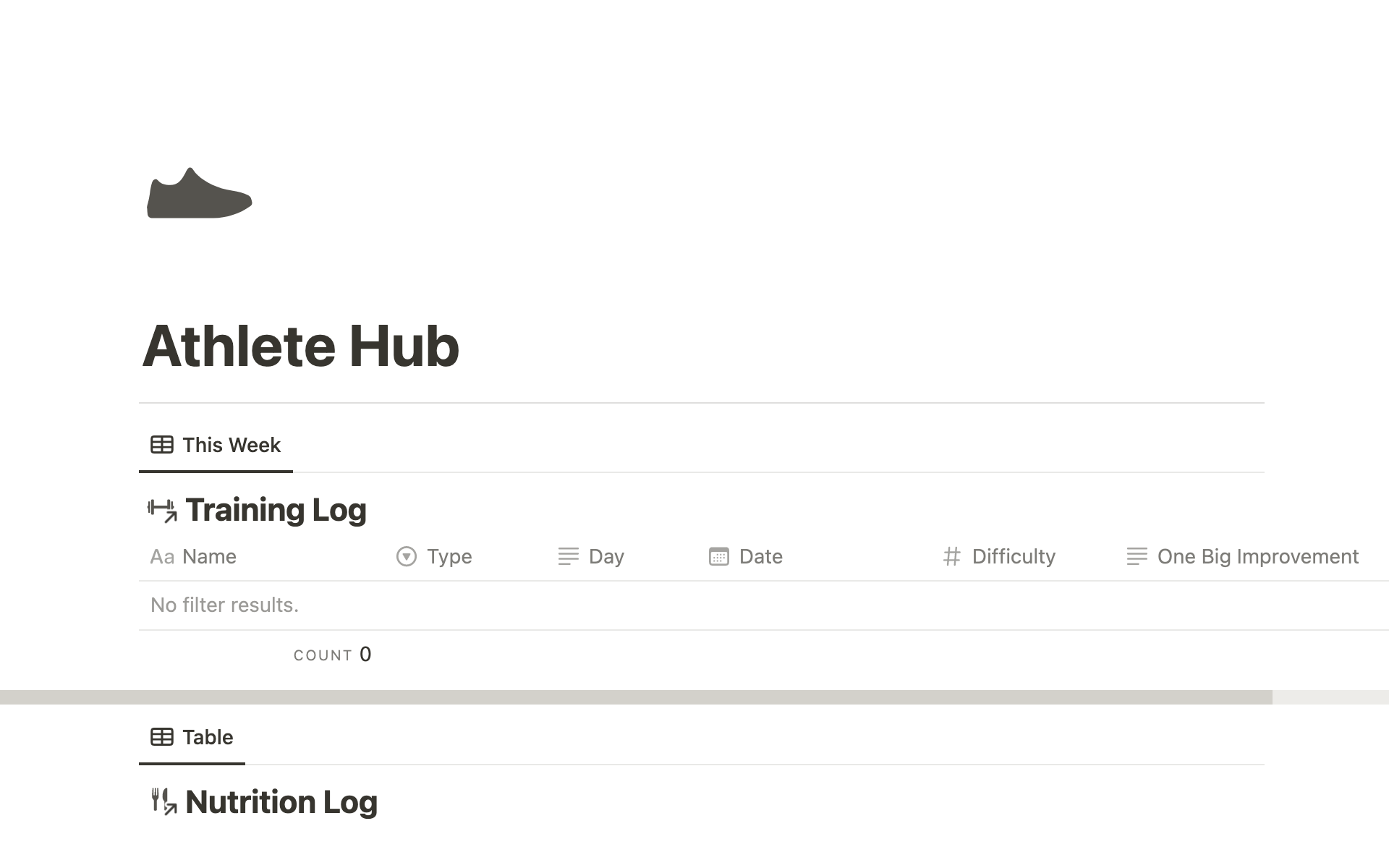Click the sneaker page icon
Viewport: 1389px width, 868px height.
click(199, 193)
